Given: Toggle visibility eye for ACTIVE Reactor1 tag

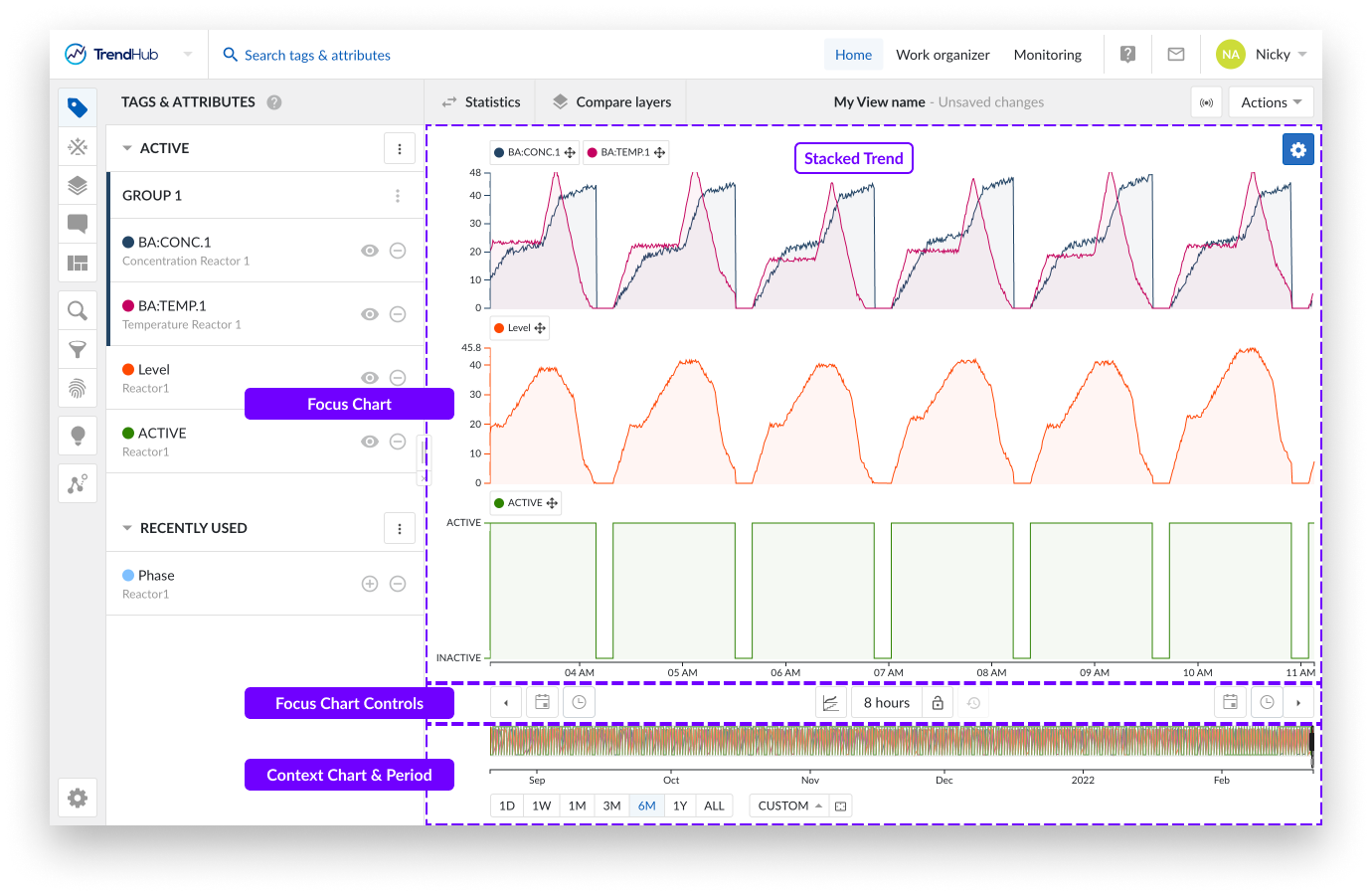Looking at the screenshot, I should [x=370, y=442].
